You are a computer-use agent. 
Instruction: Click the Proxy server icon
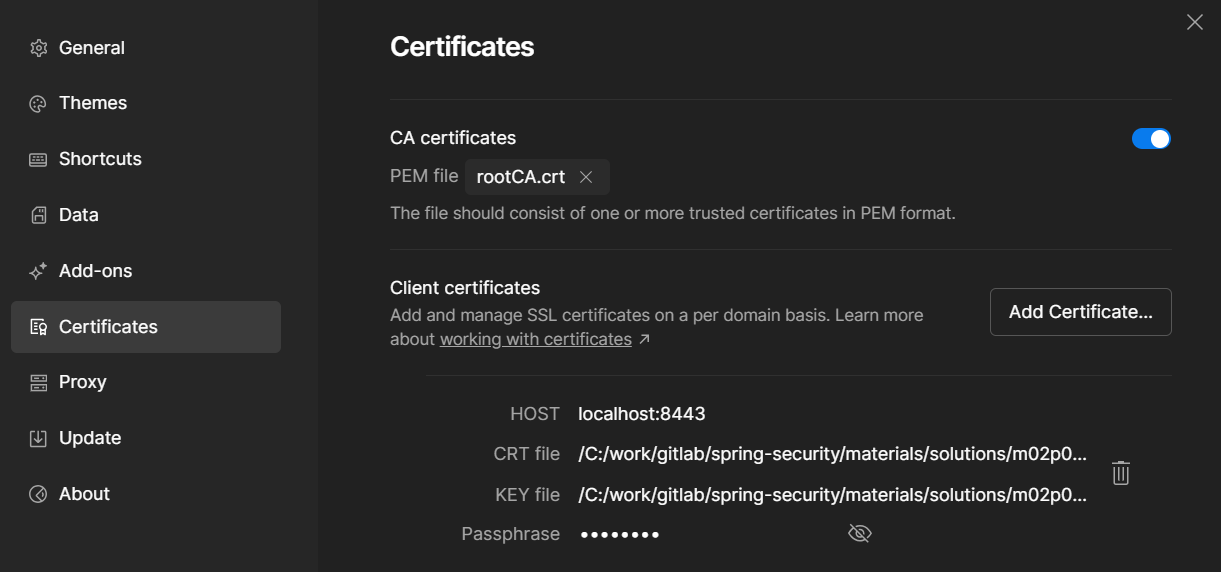point(38,382)
